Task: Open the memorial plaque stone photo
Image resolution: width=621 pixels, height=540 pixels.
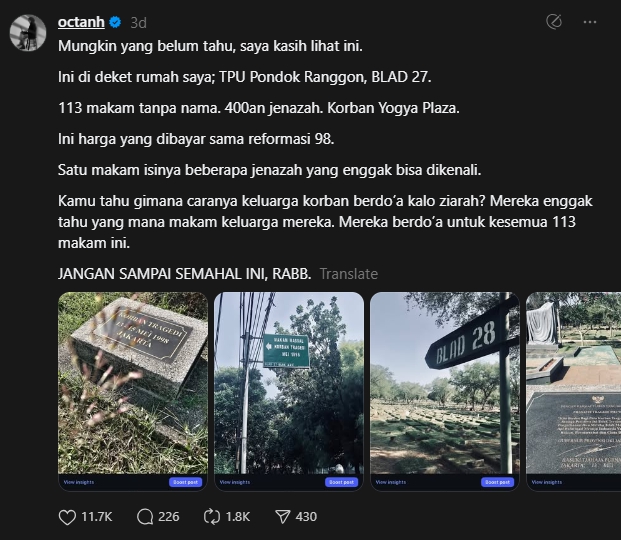Action: 133,383
